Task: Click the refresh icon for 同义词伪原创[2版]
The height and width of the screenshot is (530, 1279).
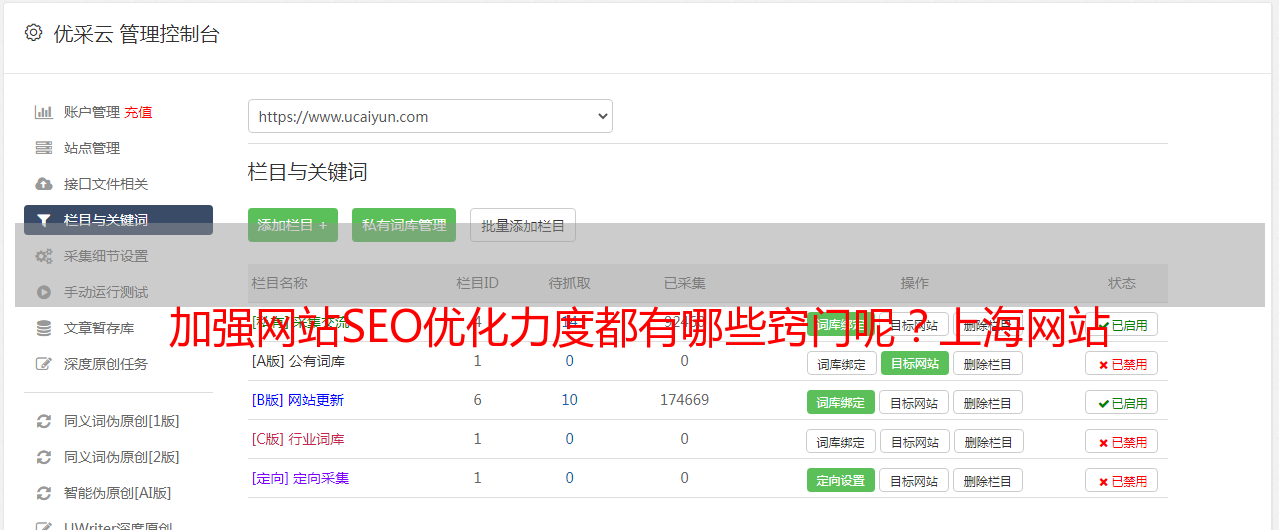Action: click(43, 457)
